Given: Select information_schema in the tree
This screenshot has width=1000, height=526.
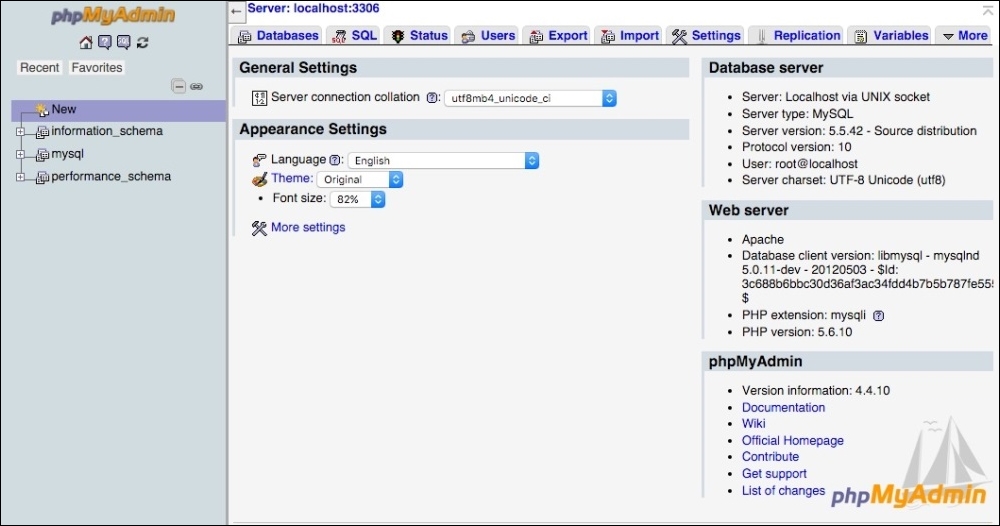Looking at the screenshot, I should [x=107, y=131].
